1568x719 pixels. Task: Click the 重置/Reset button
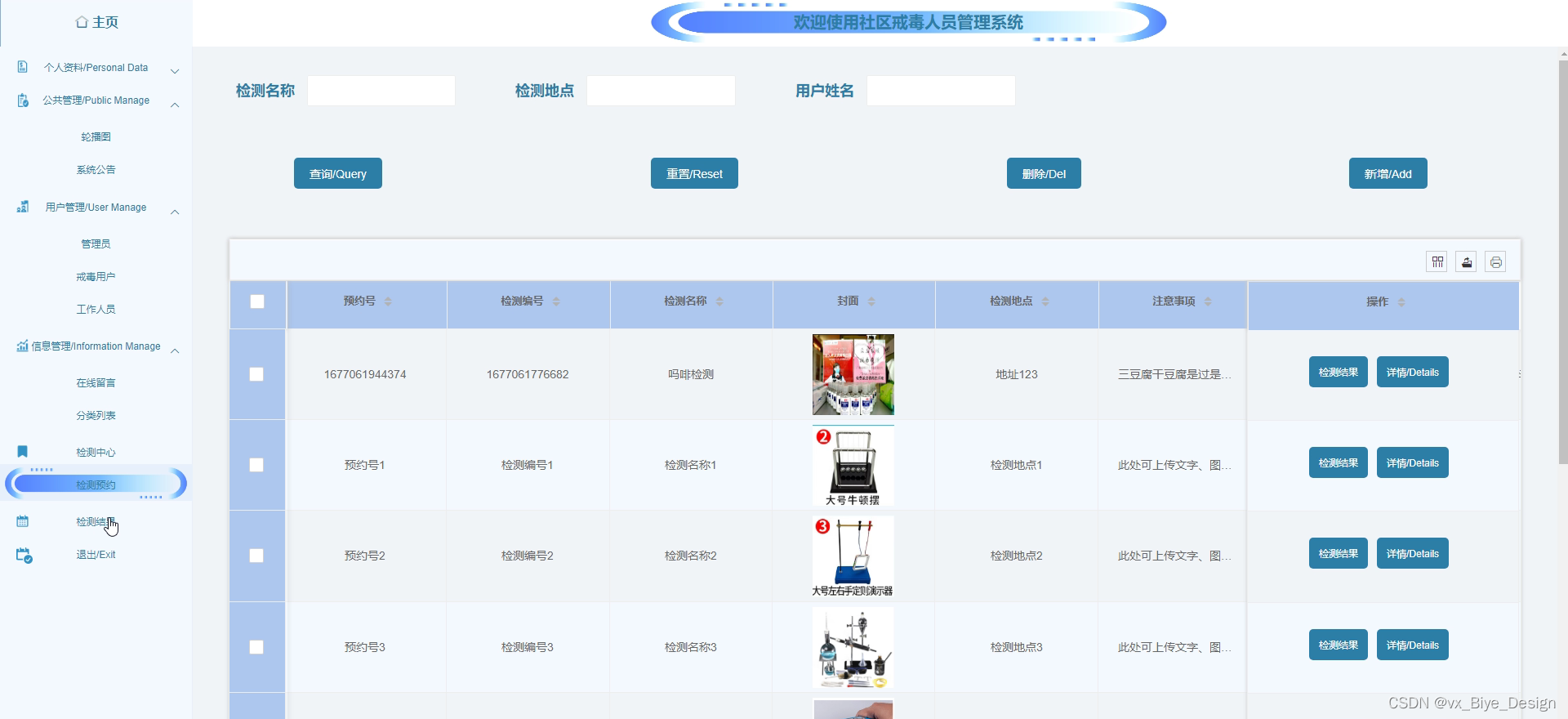[694, 173]
